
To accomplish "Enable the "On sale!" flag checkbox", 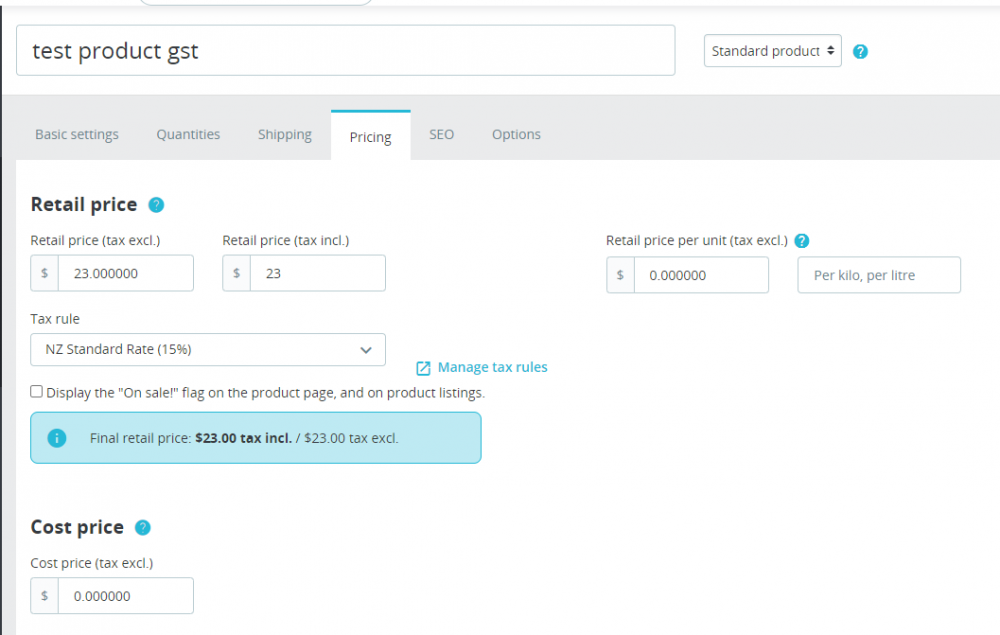I will (x=37, y=392).
